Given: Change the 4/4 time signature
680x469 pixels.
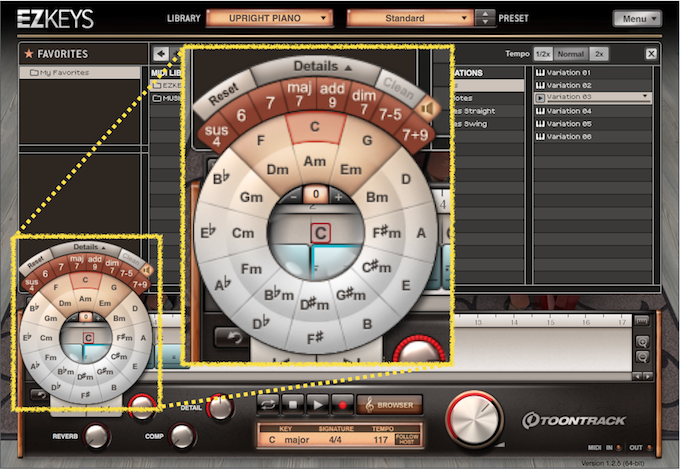Looking at the screenshot, I should point(335,440).
